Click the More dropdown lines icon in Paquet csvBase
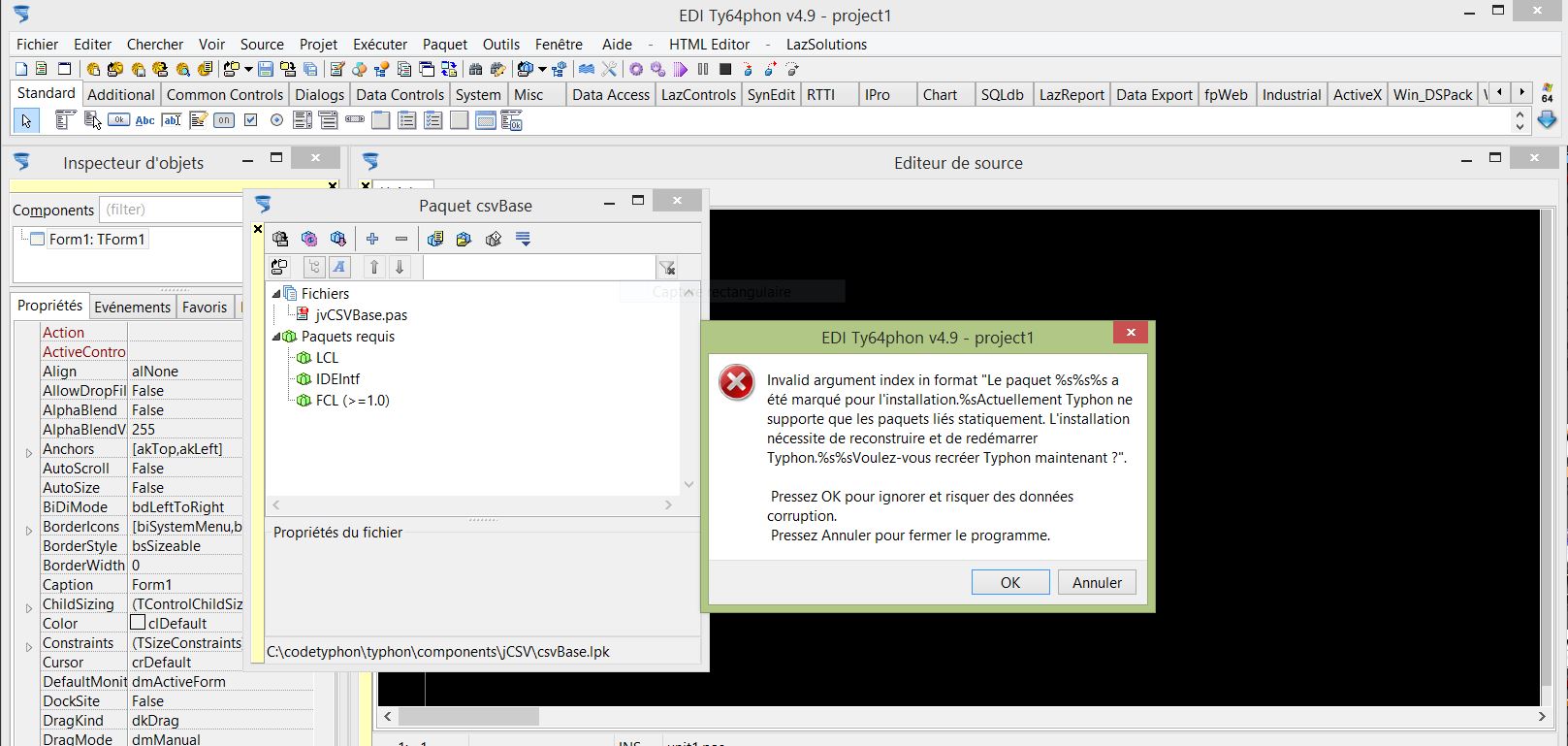Viewport: 1568px width, 746px height. tap(523, 239)
